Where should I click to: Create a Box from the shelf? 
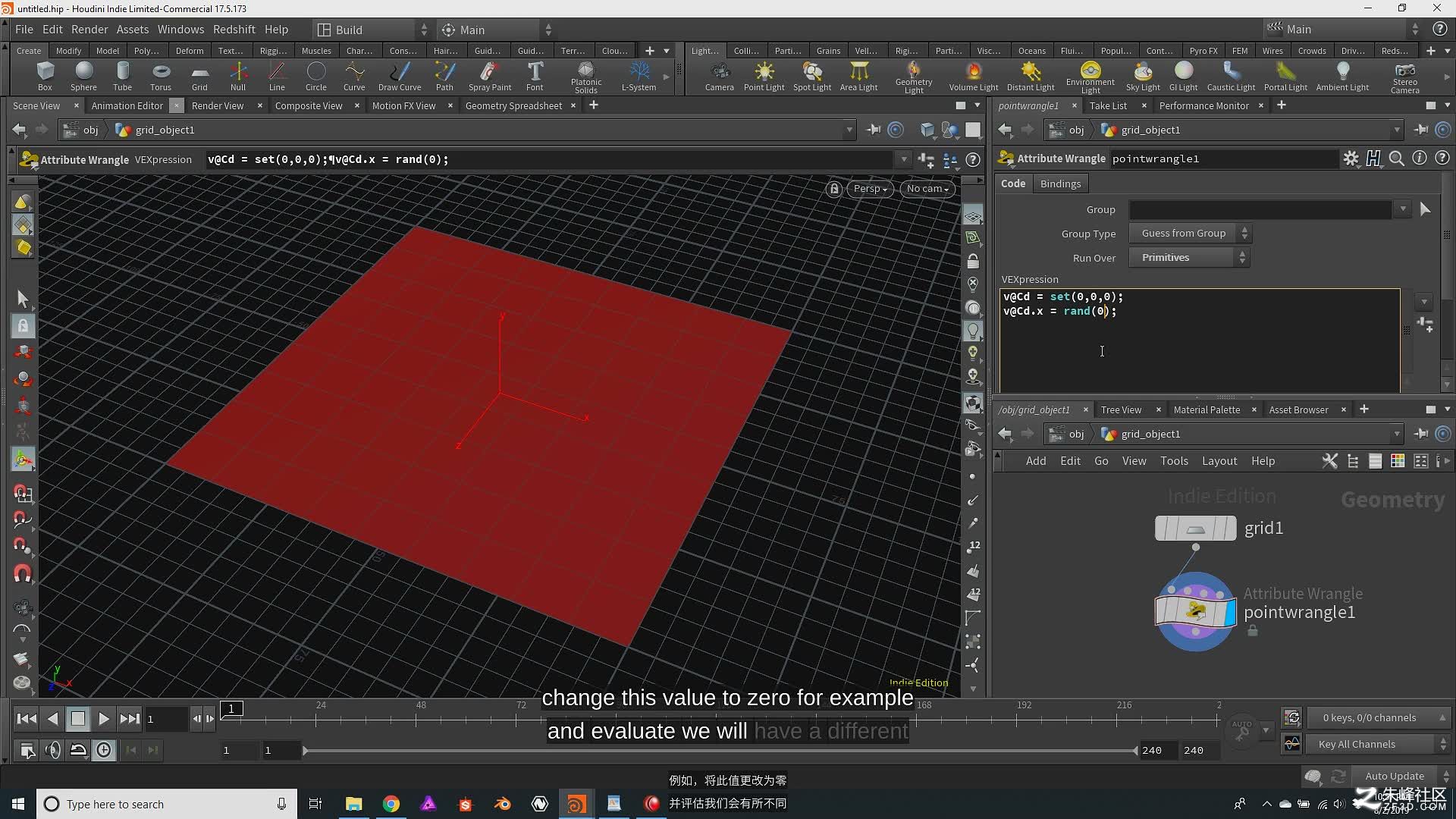pyautogui.click(x=45, y=77)
